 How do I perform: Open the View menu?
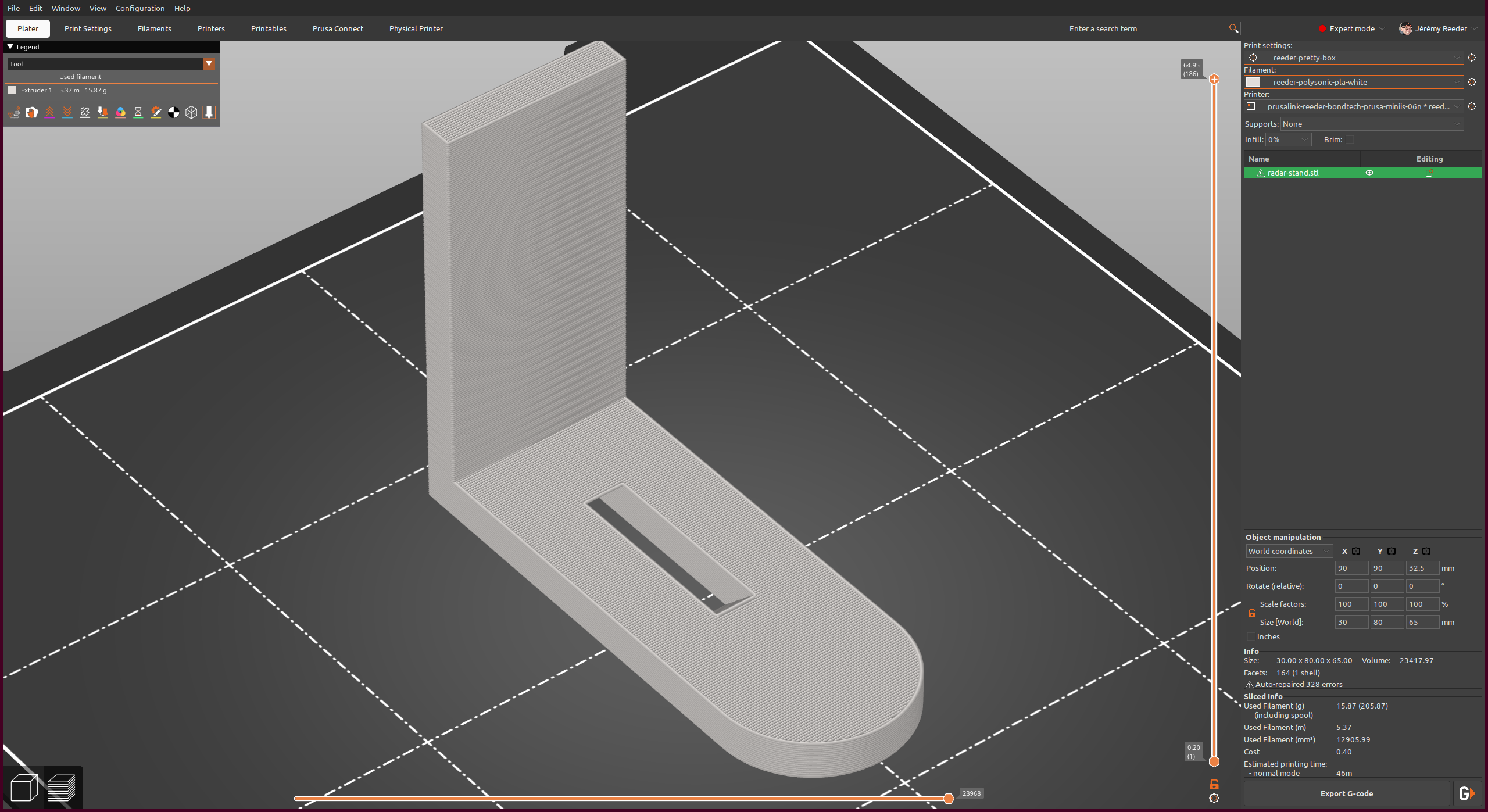pos(98,8)
